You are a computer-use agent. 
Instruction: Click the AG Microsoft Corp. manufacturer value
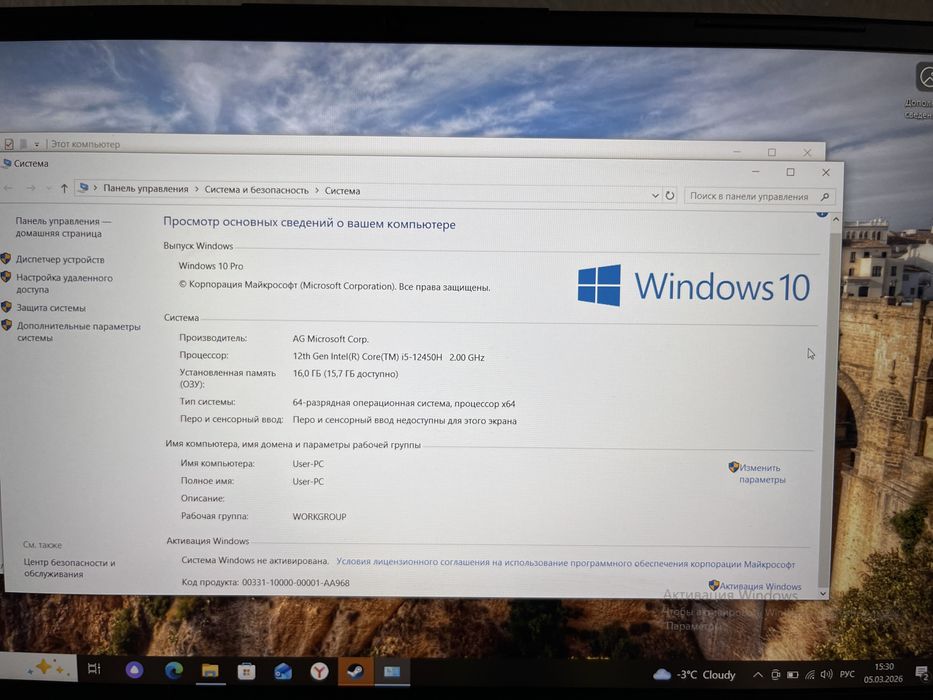tap(330, 339)
